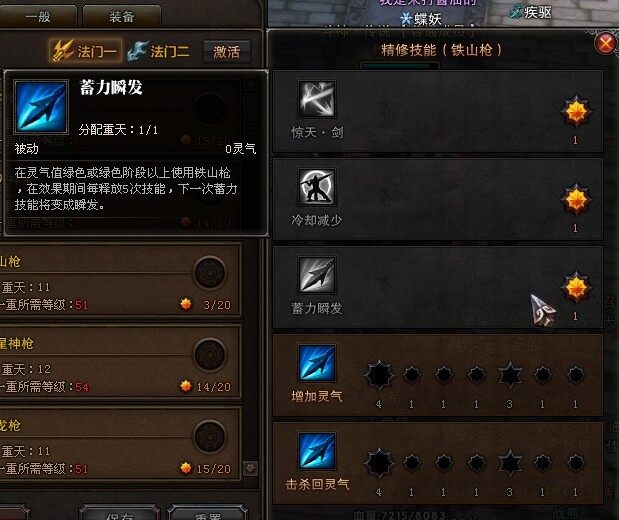Close the 精修技能 panel
This screenshot has height=520, width=619.
click(606, 43)
